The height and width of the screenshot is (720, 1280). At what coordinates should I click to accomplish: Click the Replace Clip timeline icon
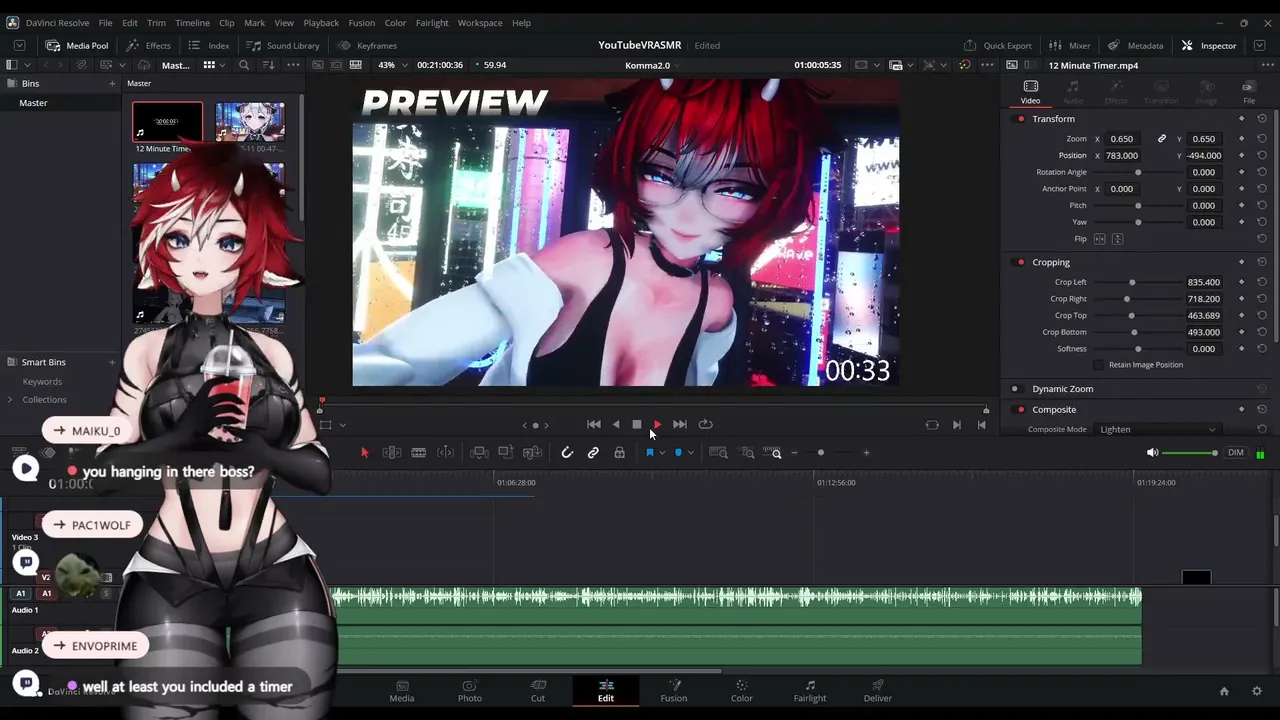pos(533,453)
